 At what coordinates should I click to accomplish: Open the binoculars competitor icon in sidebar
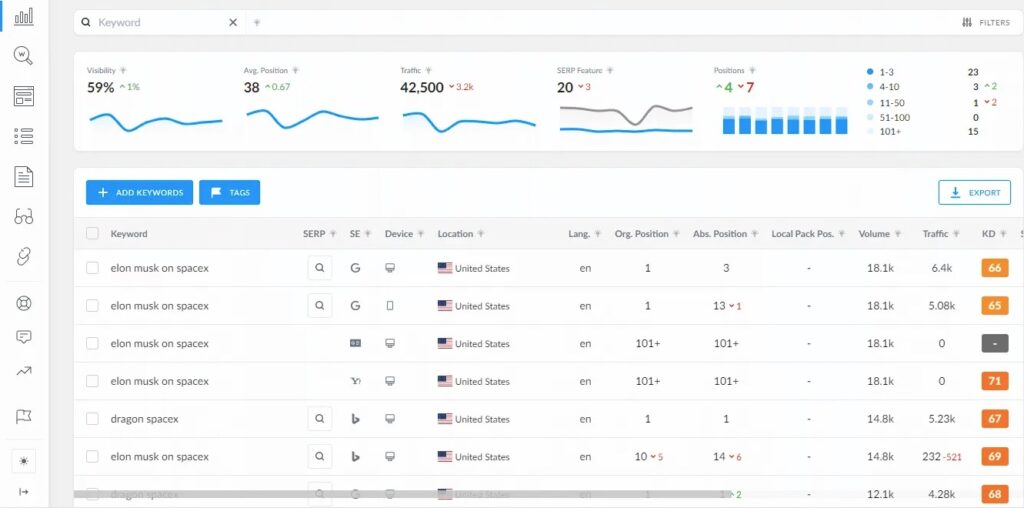tap(24, 217)
